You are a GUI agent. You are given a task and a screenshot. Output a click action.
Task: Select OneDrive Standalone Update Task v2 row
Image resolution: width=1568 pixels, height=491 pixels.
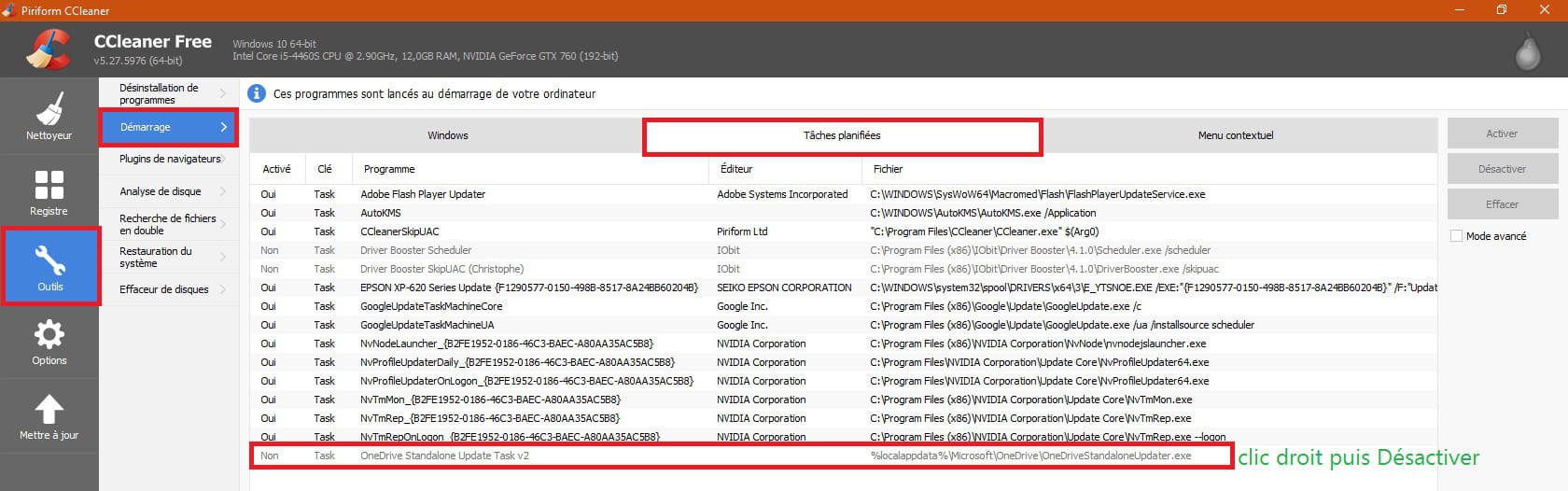[x=844, y=456]
